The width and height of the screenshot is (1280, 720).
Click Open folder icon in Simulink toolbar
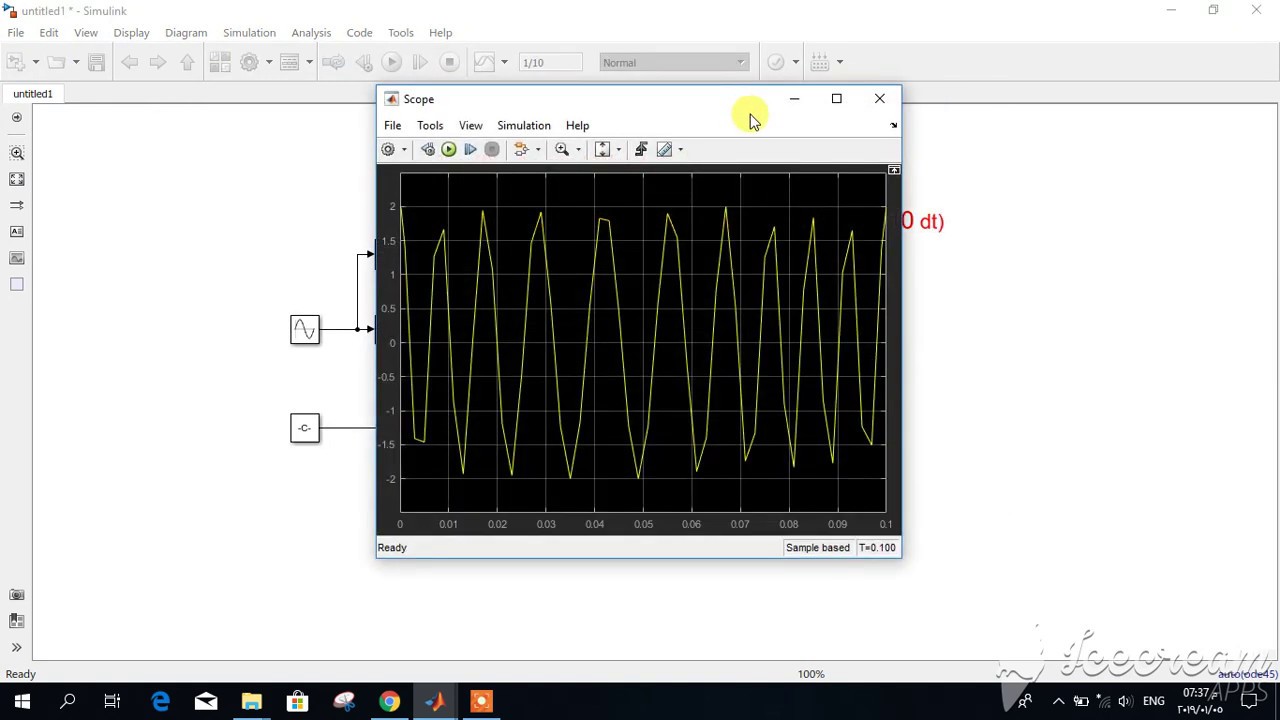point(56,62)
